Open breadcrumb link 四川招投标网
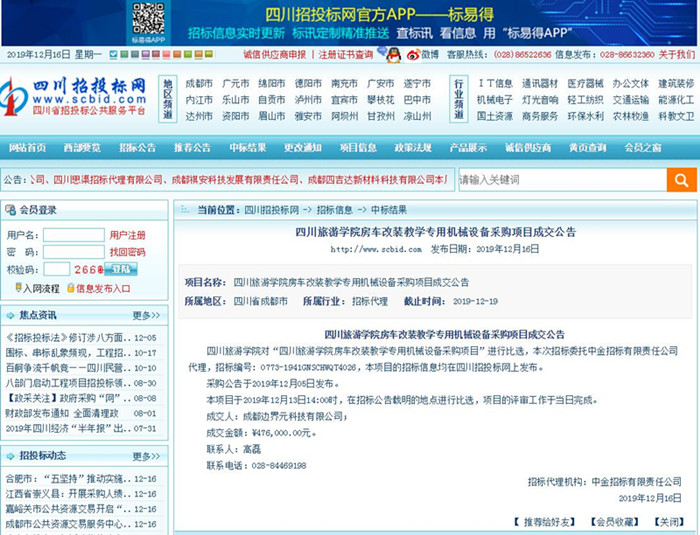 pyautogui.click(x=271, y=210)
